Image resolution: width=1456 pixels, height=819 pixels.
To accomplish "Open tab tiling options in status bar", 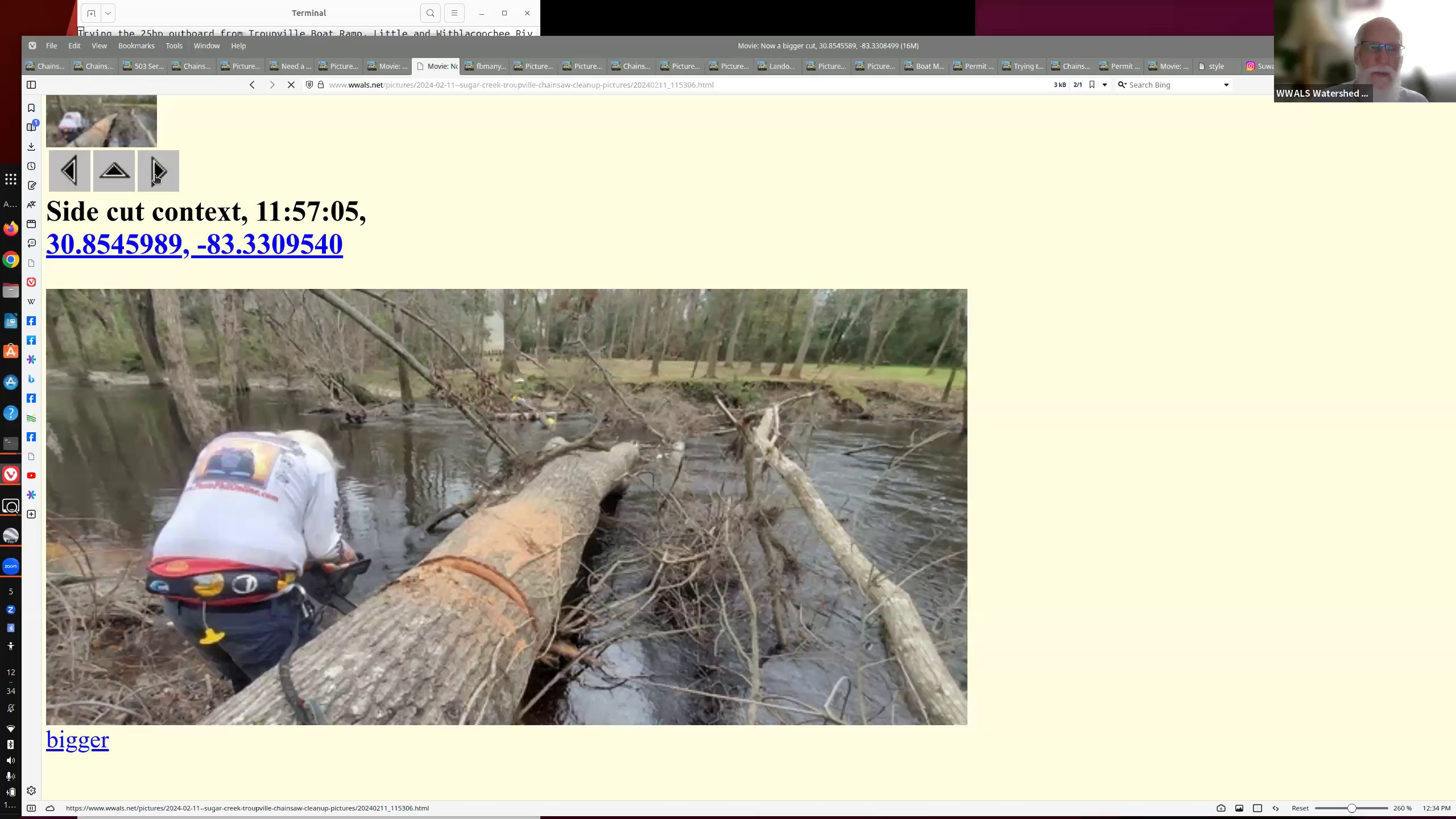I will coord(1258,808).
